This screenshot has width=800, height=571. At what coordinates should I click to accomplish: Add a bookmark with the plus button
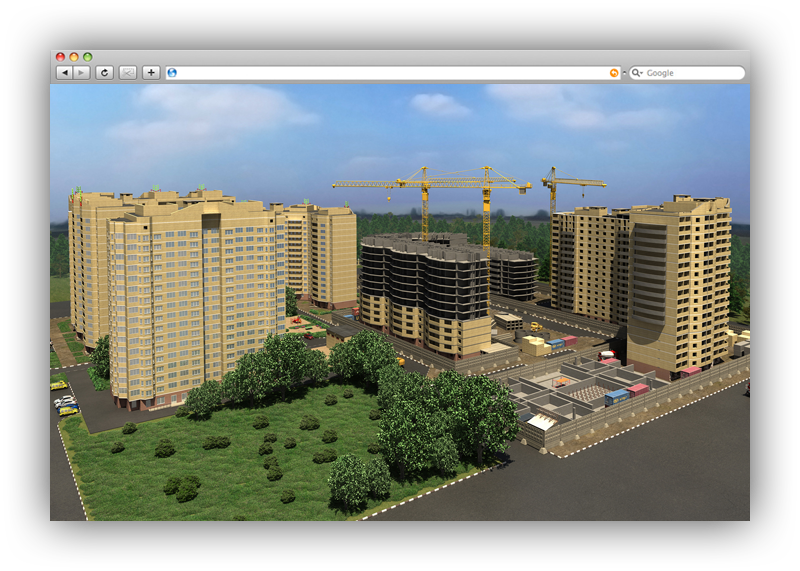tap(151, 73)
